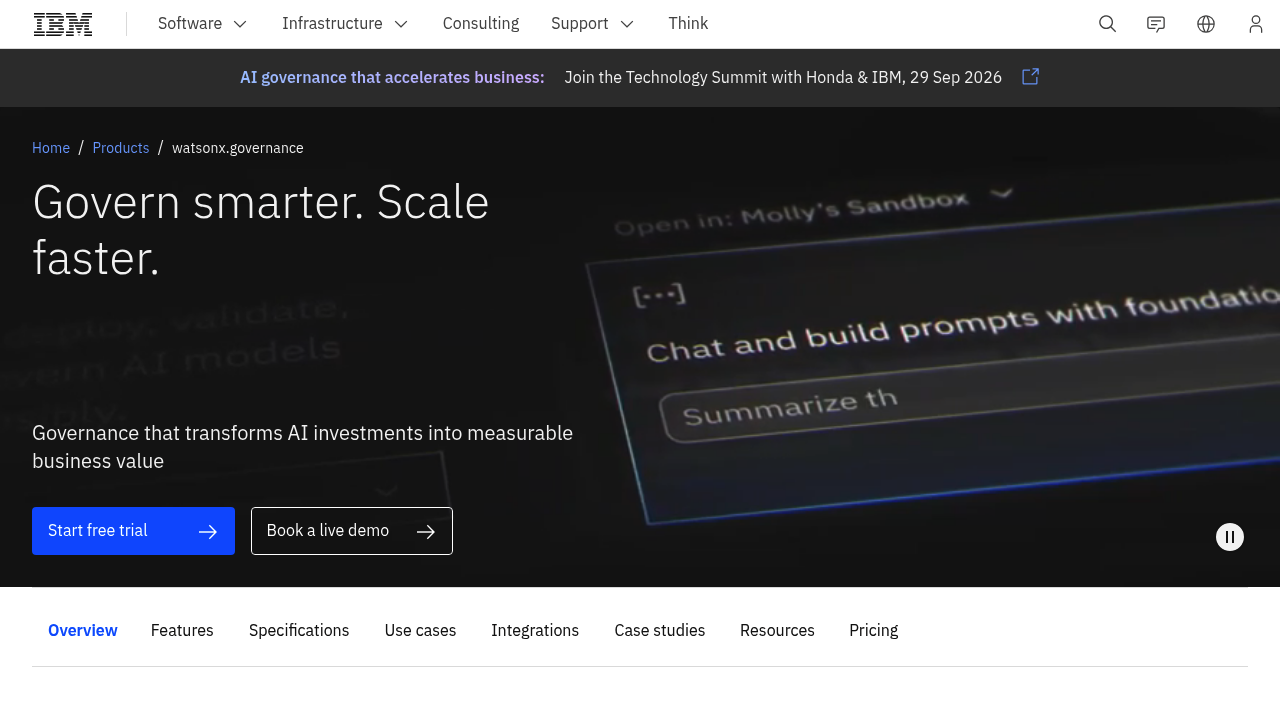Open the search magnifier icon
The width and height of the screenshot is (1280, 720).
coord(1107,24)
